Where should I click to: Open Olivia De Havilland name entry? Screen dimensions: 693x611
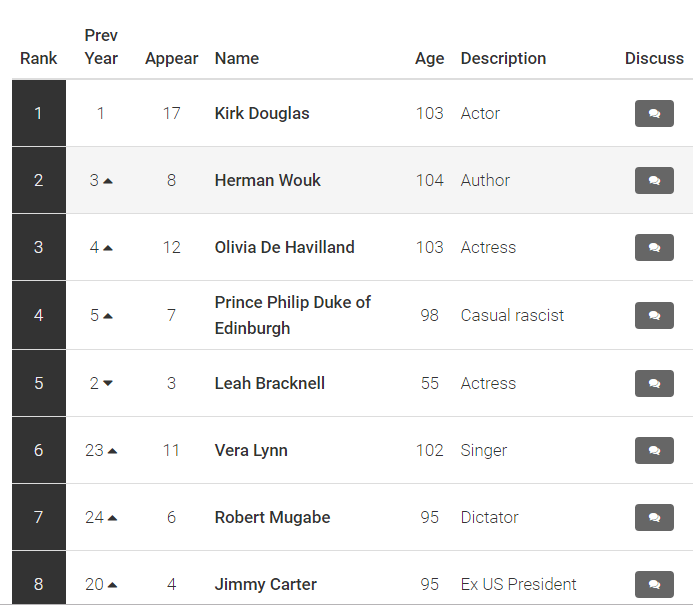[285, 248]
